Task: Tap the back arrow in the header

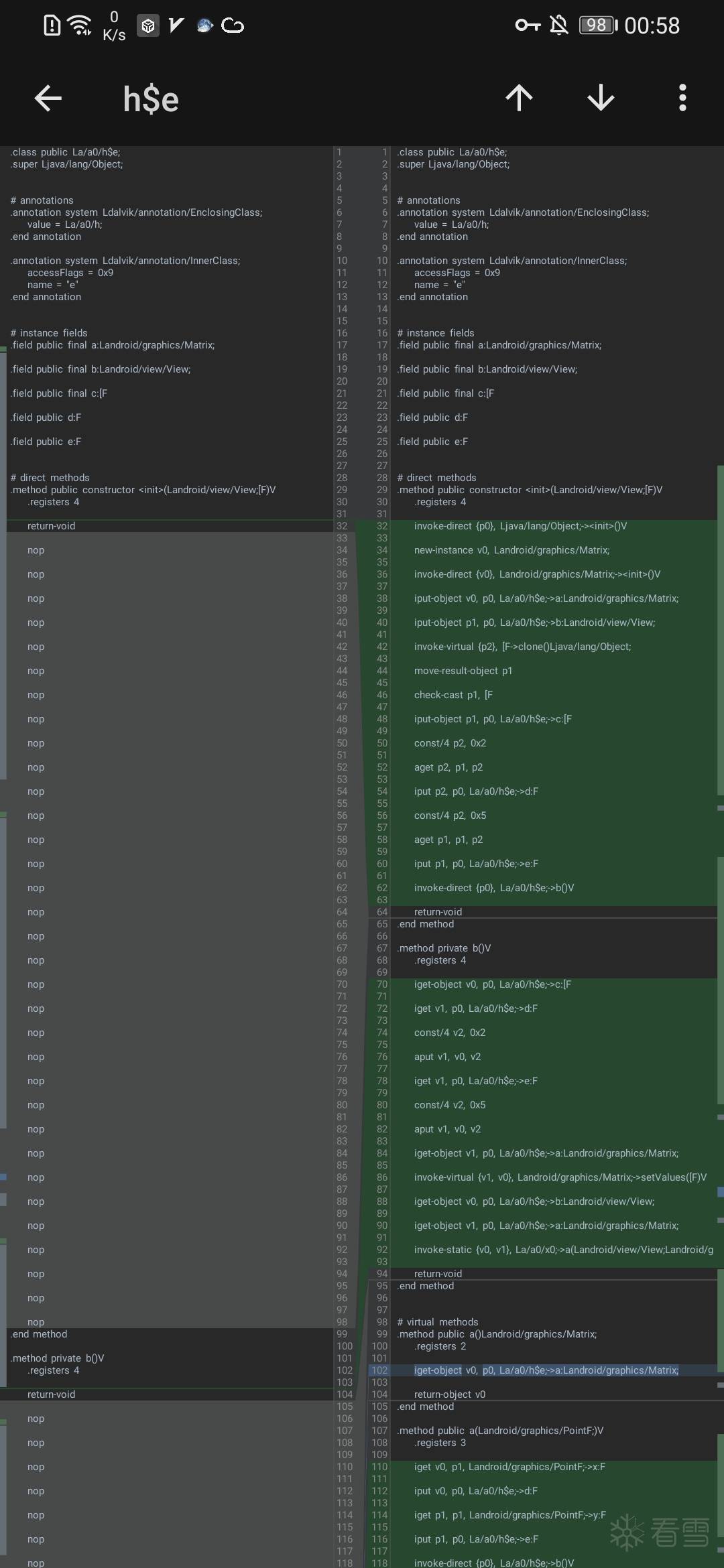Action: click(48, 99)
